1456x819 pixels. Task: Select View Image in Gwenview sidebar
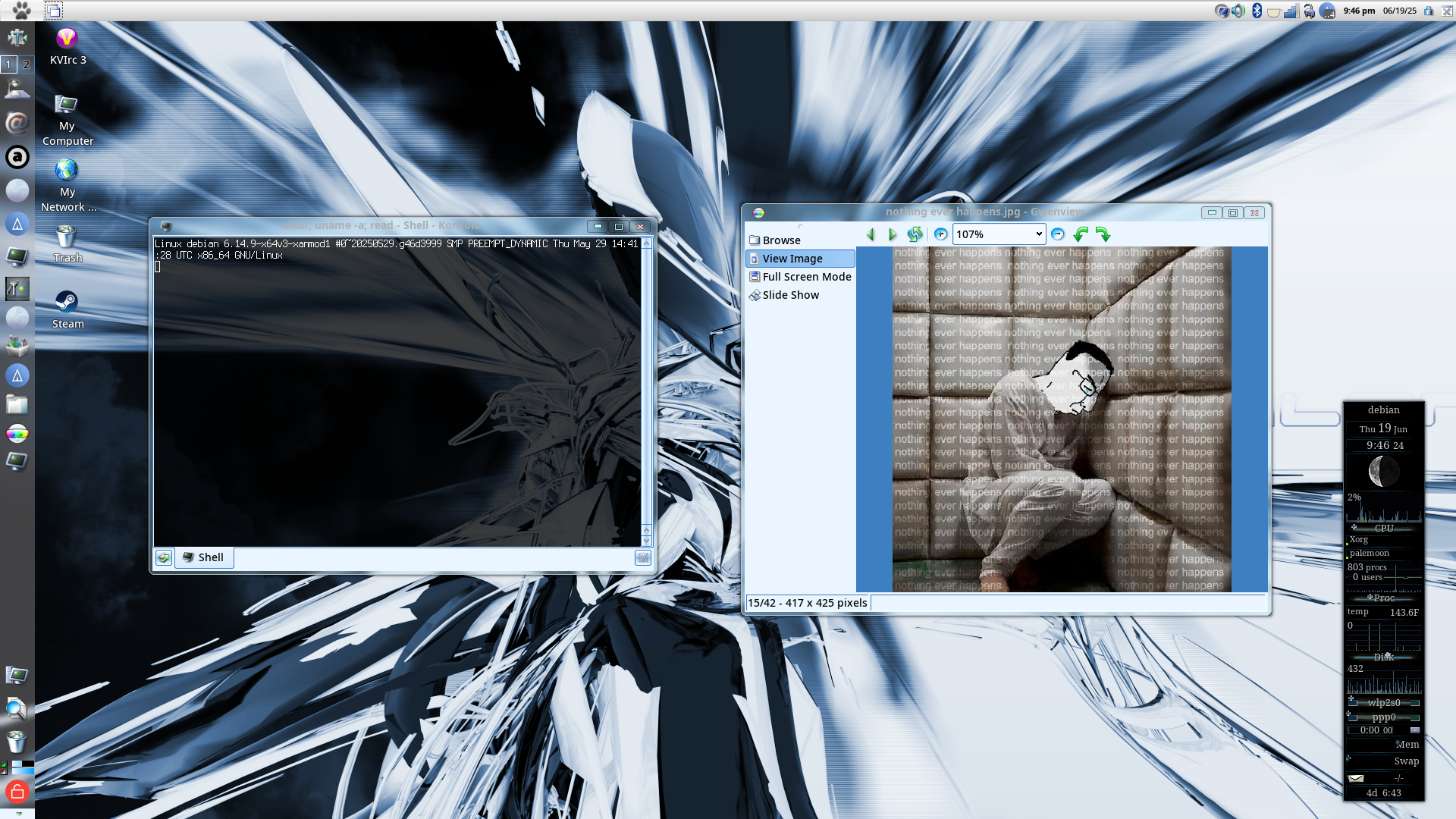[x=800, y=259]
